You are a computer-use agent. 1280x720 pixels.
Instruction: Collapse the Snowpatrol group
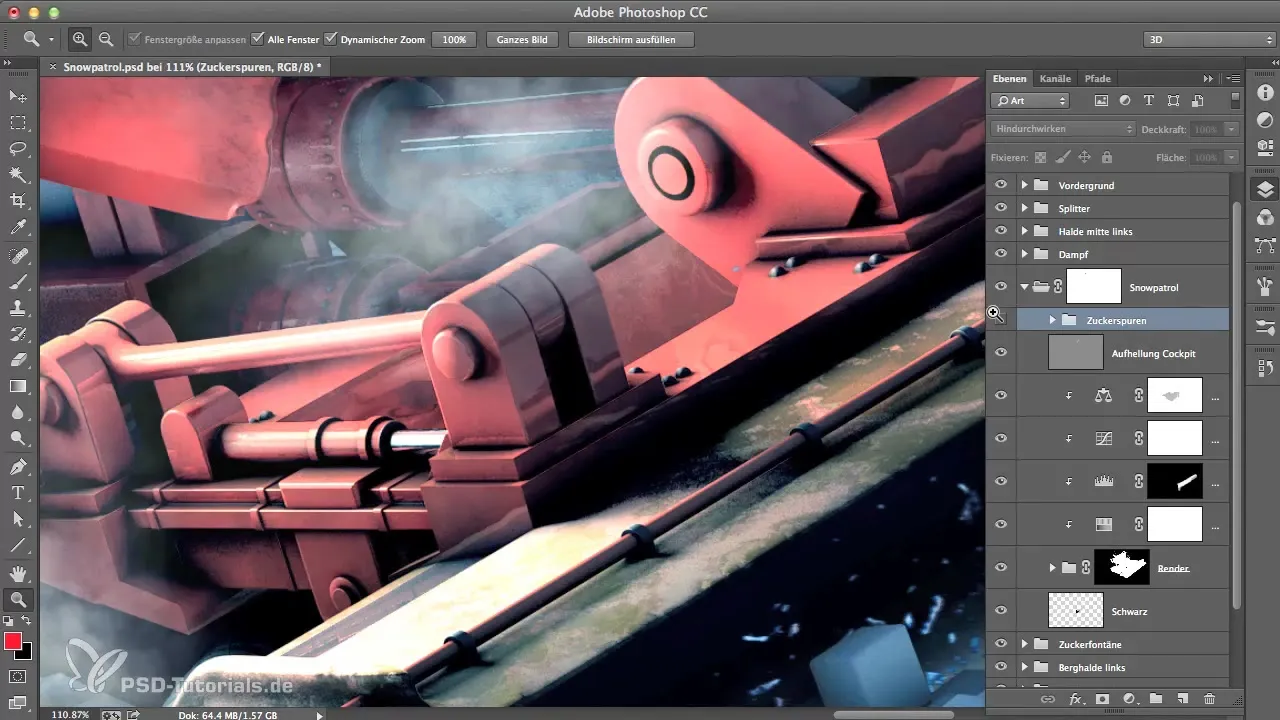tap(1024, 287)
